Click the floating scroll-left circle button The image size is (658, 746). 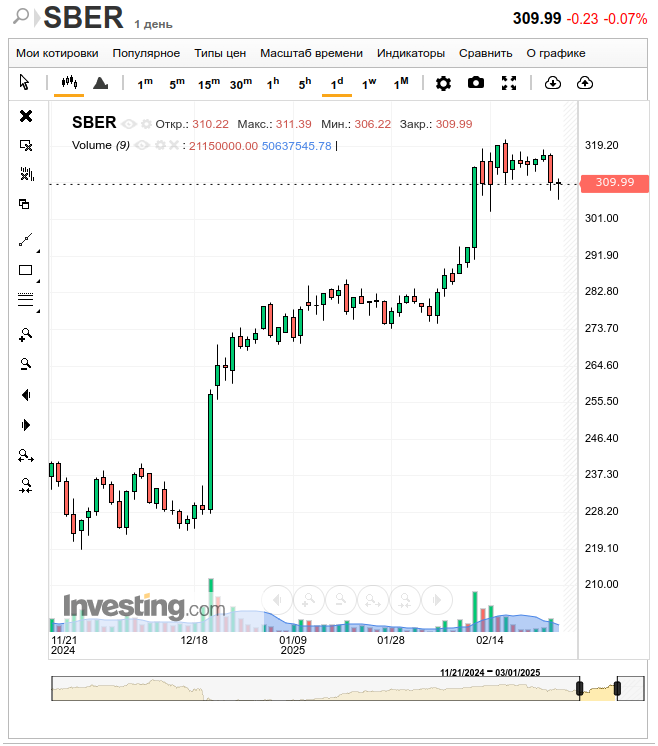[x=277, y=600]
